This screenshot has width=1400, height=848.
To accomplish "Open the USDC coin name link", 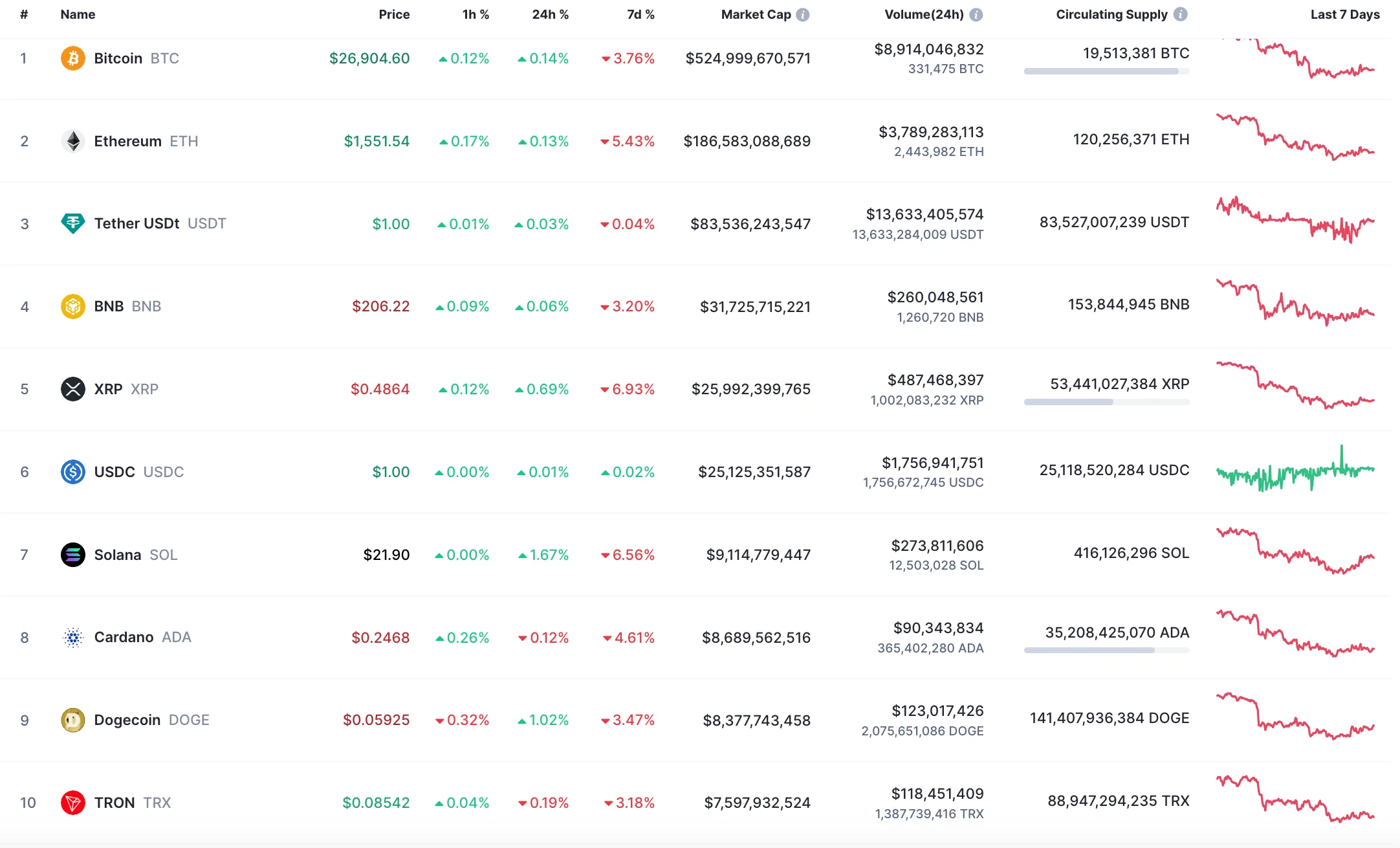I will (115, 472).
